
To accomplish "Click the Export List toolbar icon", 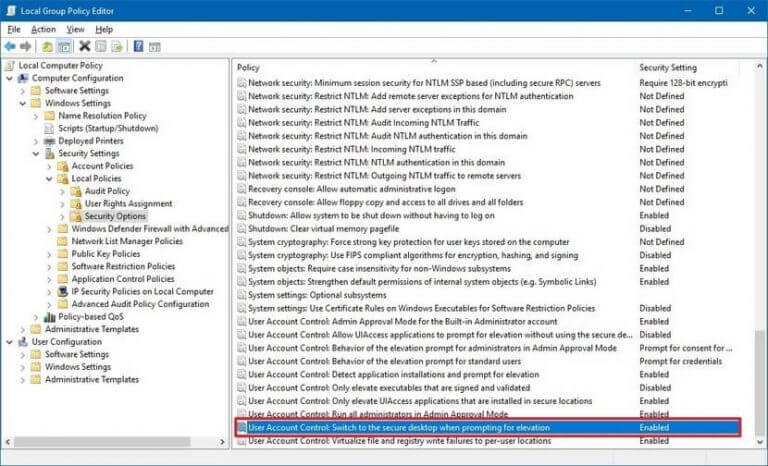I will tap(117, 46).
